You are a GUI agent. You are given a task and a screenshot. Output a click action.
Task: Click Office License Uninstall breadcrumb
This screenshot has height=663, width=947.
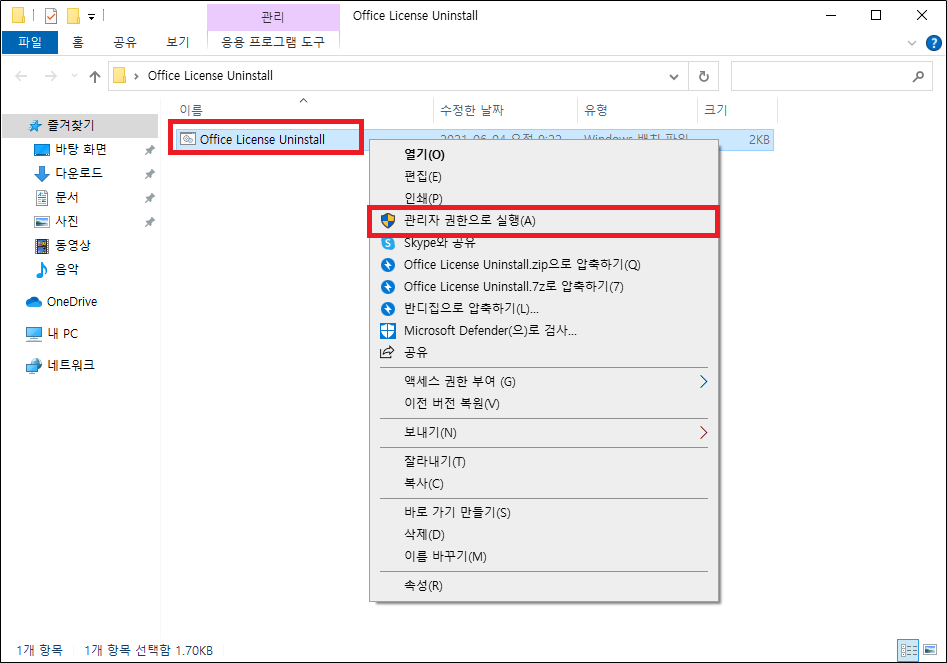[210, 76]
